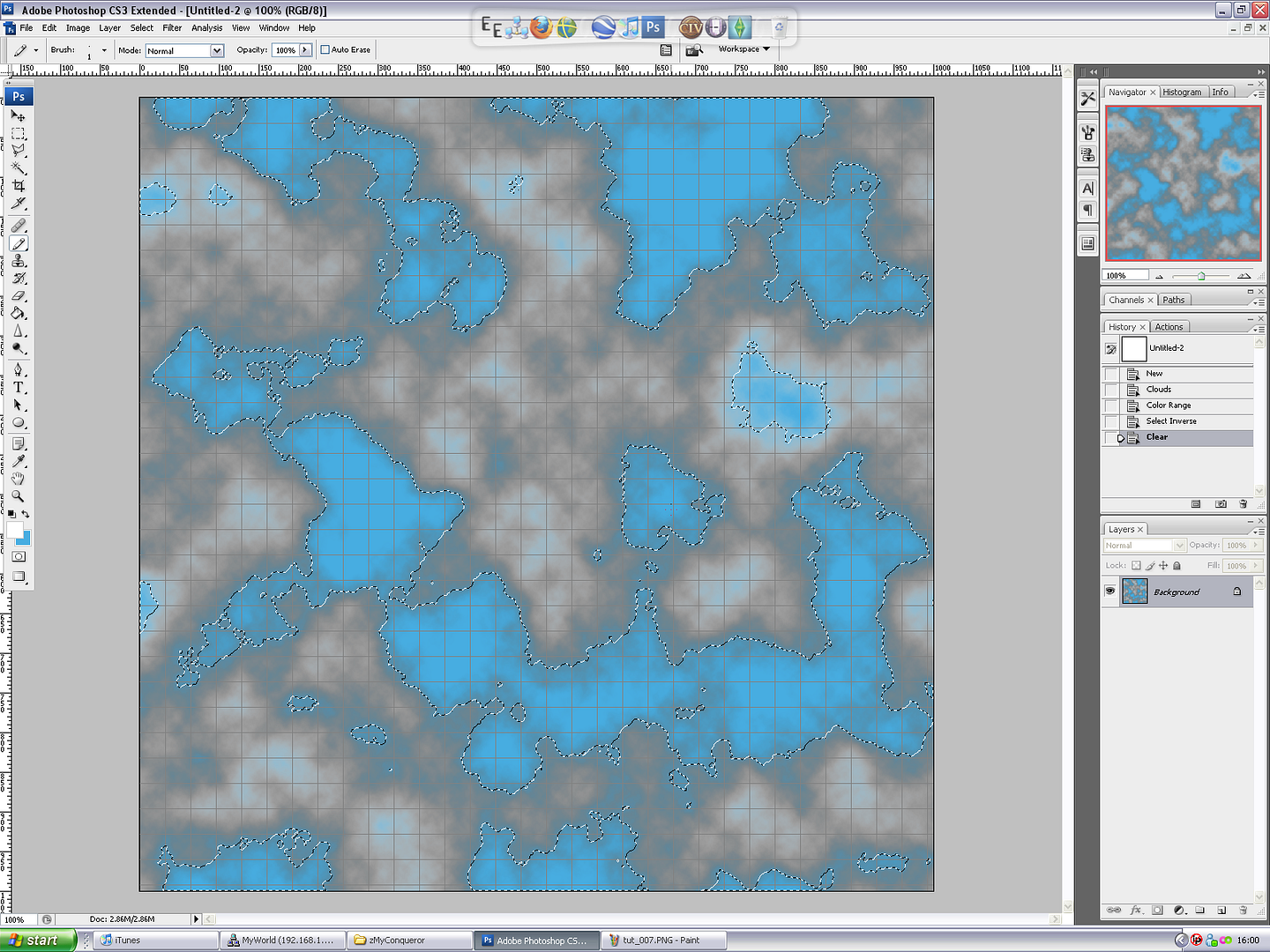
Task: Select the Move tool
Action: 18,115
